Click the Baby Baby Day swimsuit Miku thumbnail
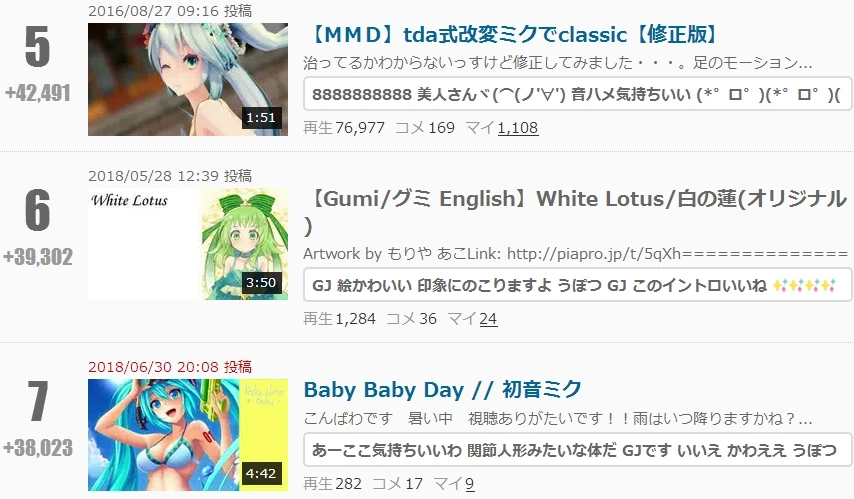 (188, 435)
